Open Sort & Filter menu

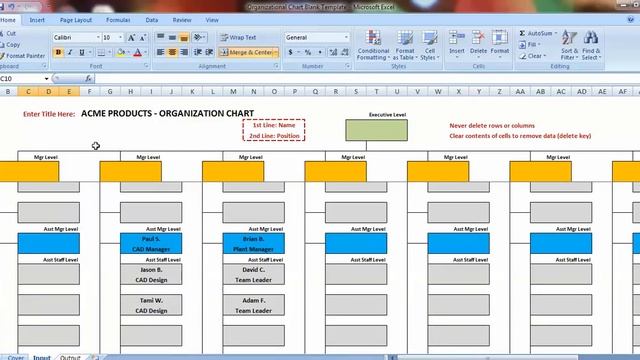point(569,45)
